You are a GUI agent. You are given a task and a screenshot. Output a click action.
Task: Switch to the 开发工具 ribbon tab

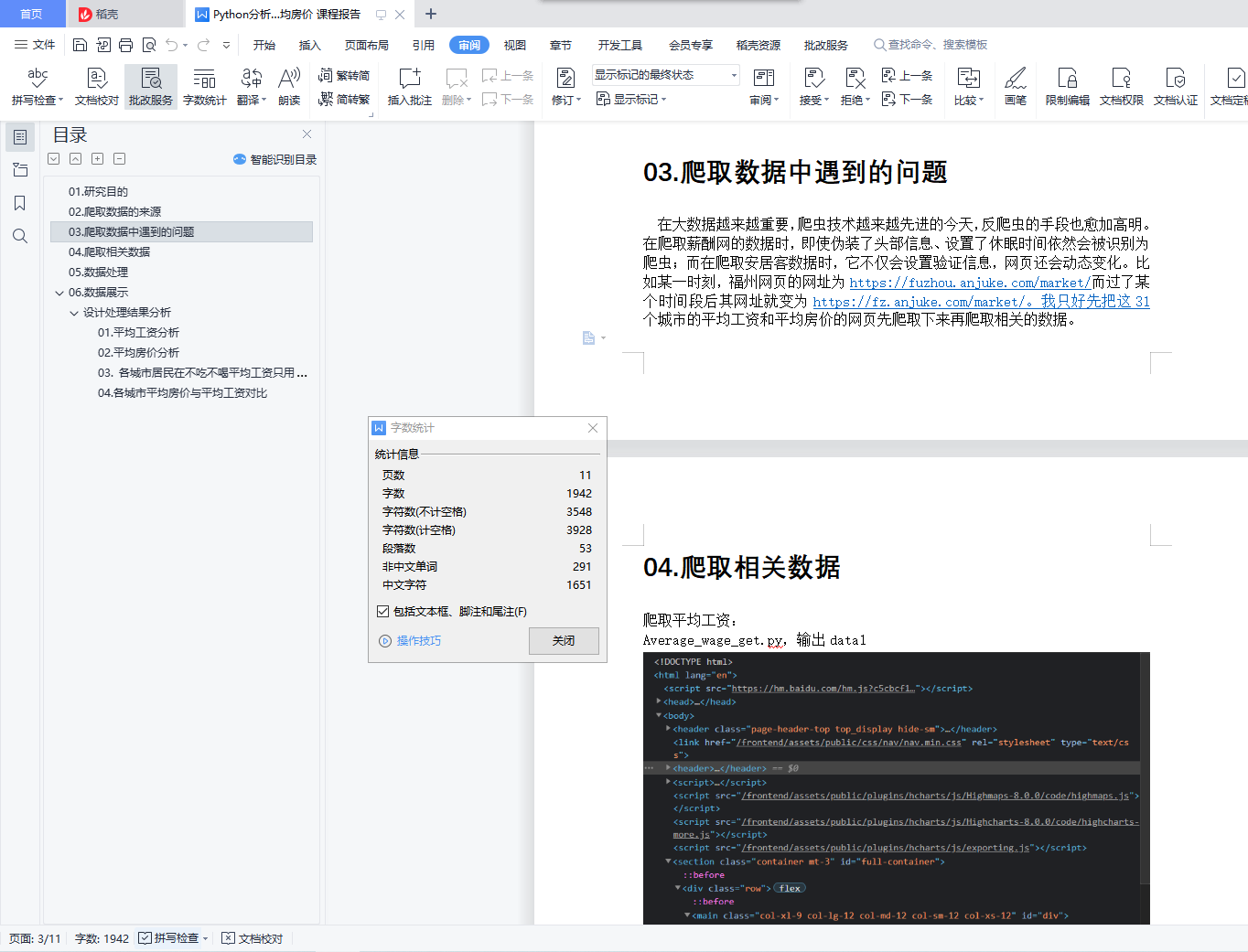click(620, 45)
